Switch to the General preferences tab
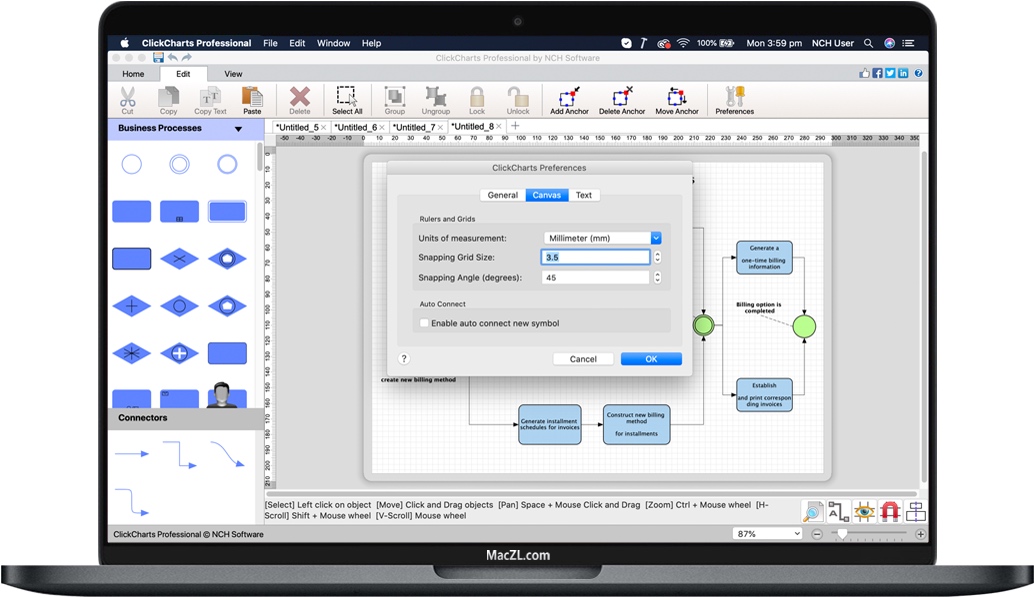The height and width of the screenshot is (597, 1034). coord(503,195)
